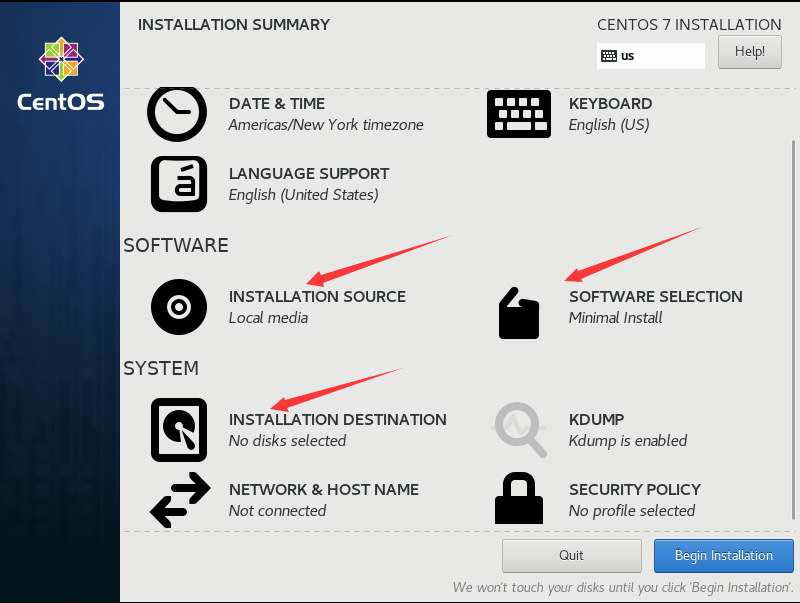Screen dimensions: 800x603
Task: Open the DATE & TIME setting
Action: 277,104
